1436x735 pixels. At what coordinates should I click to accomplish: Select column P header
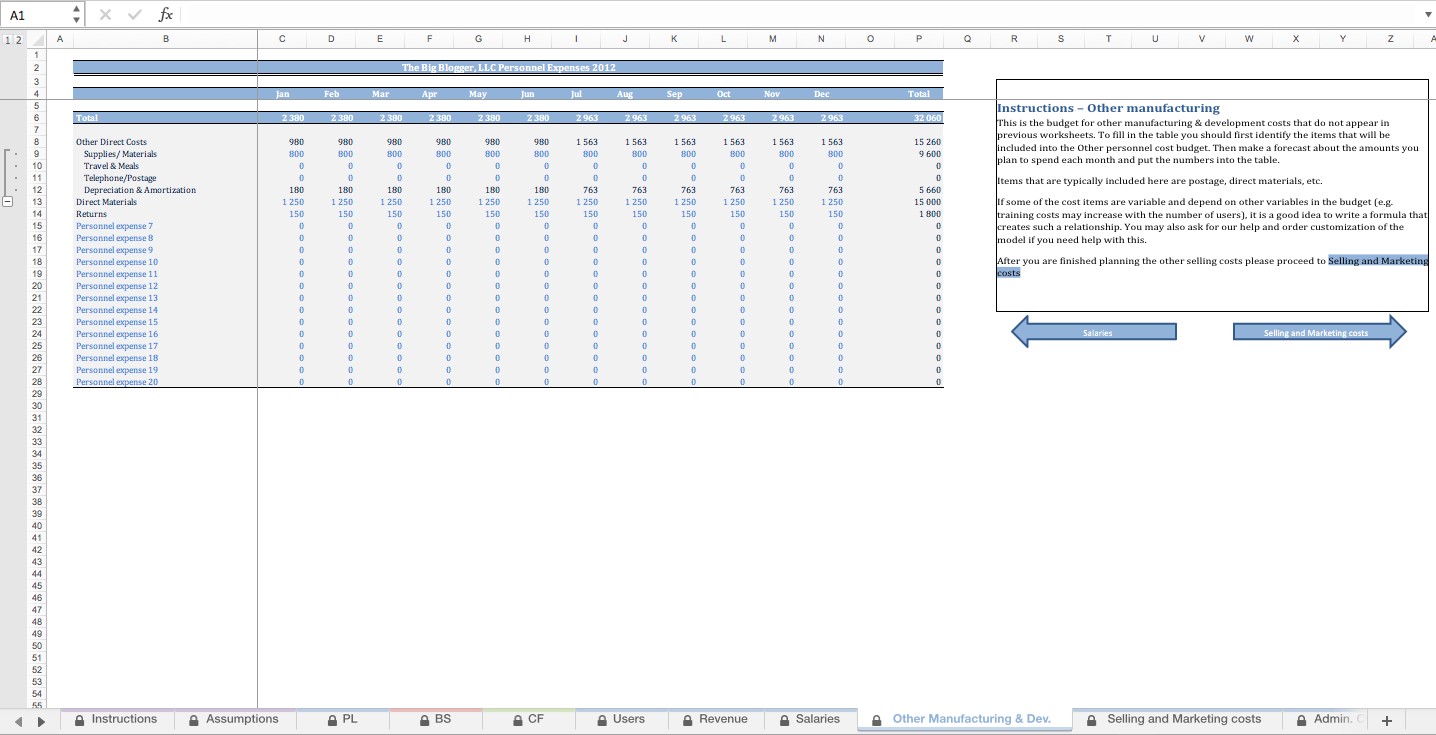(x=919, y=39)
